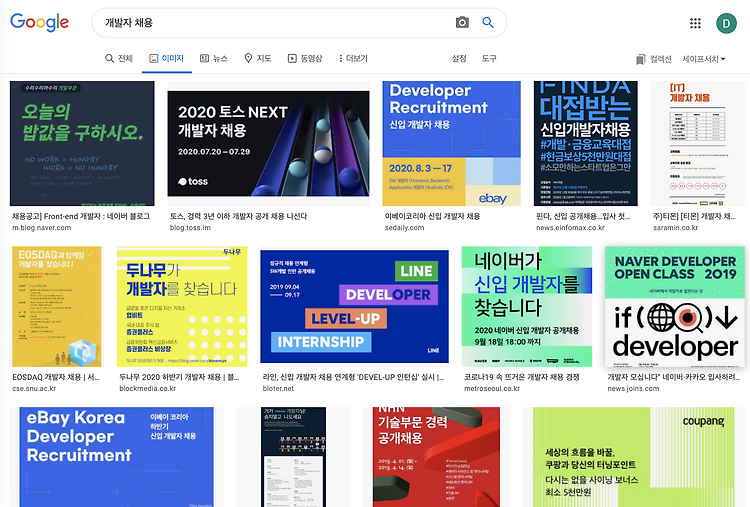Click title 라인, 신입 개발자 채용 연계형 'DEVEL-UP 인턴십'
This screenshot has height=507, width=750.
(353, 377)
